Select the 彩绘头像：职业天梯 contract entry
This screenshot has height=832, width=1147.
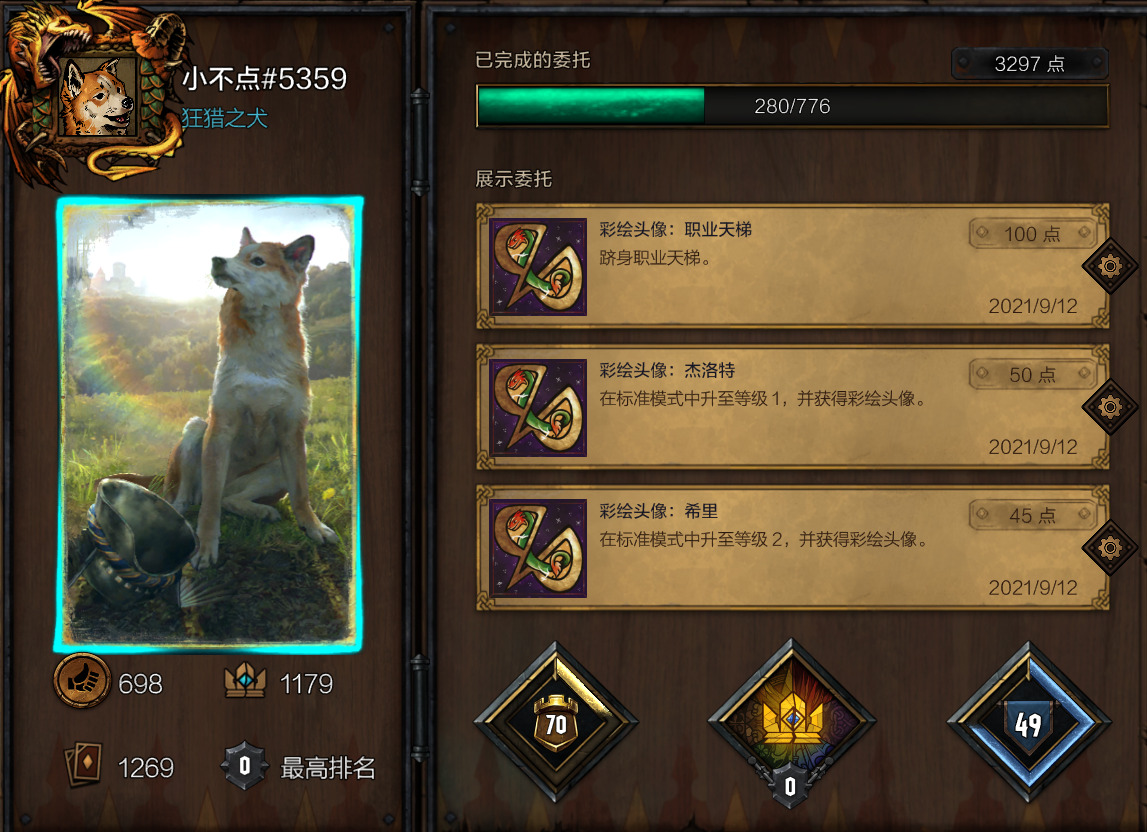tap(792, 266)
